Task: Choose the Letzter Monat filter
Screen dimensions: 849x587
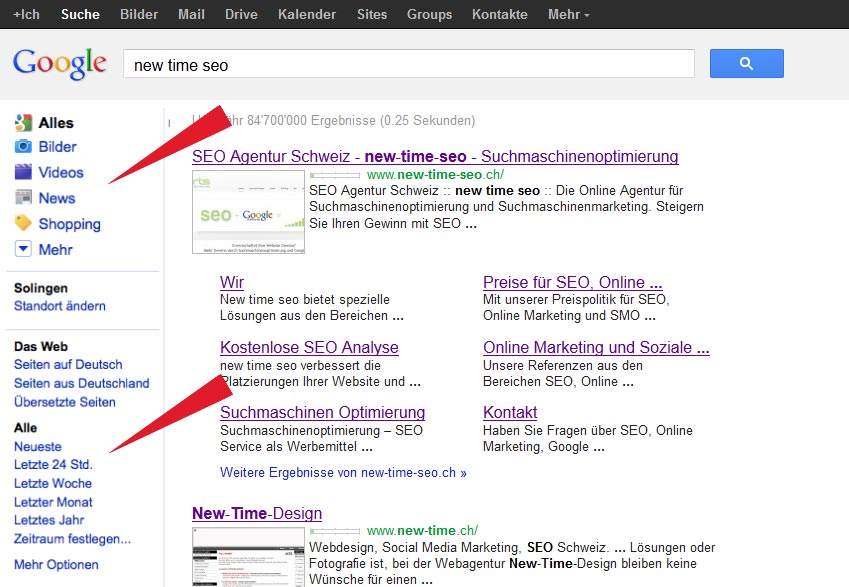Action: click(x=53, y=502)
